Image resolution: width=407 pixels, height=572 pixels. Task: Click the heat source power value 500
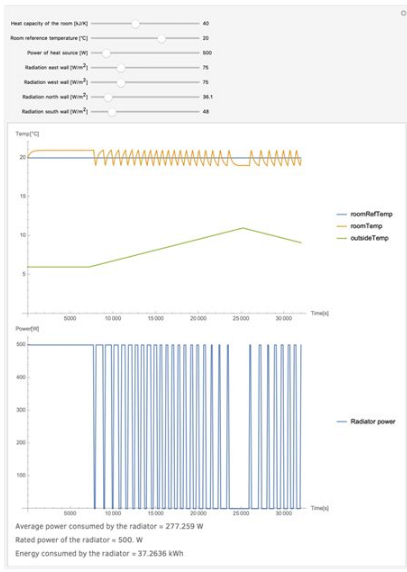[x=207, y=53]
